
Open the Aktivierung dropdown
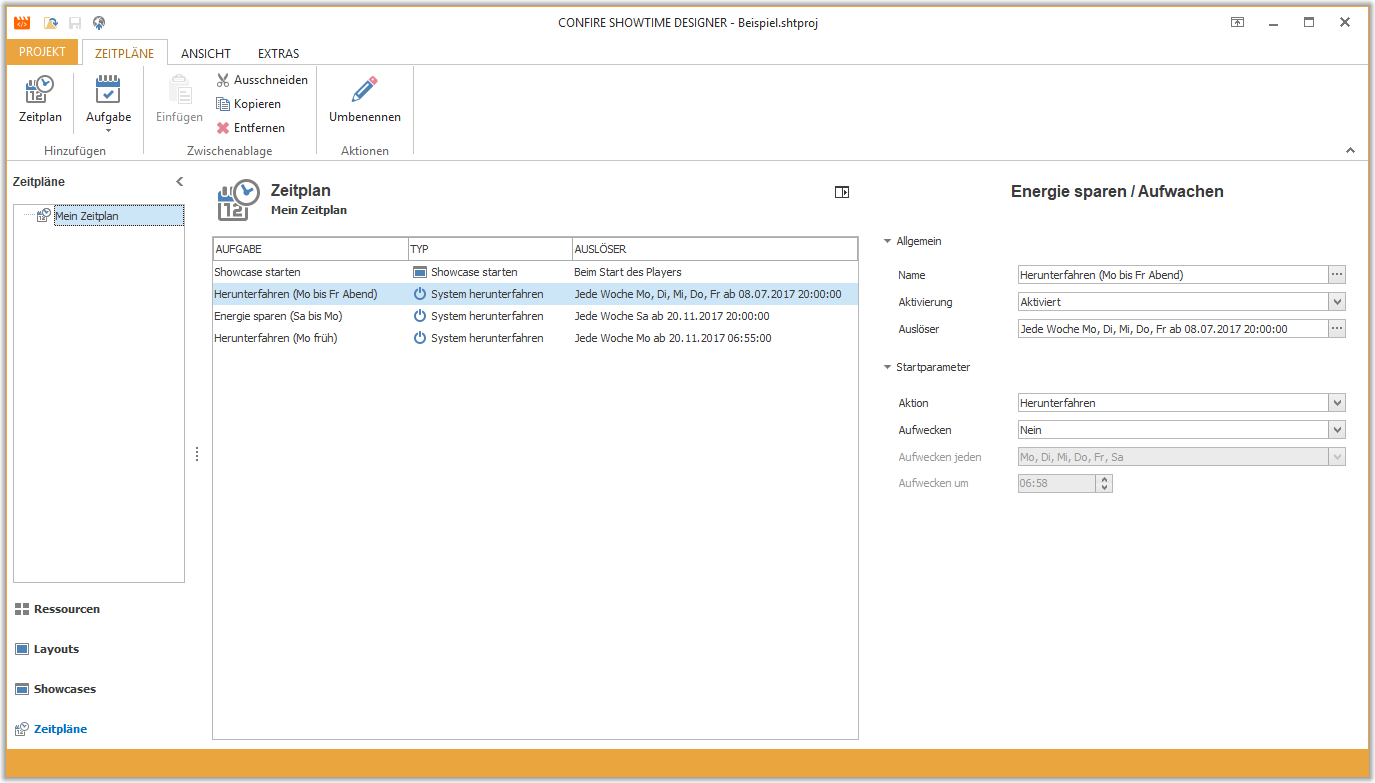pyautogui.click(x=1337, y=302)
